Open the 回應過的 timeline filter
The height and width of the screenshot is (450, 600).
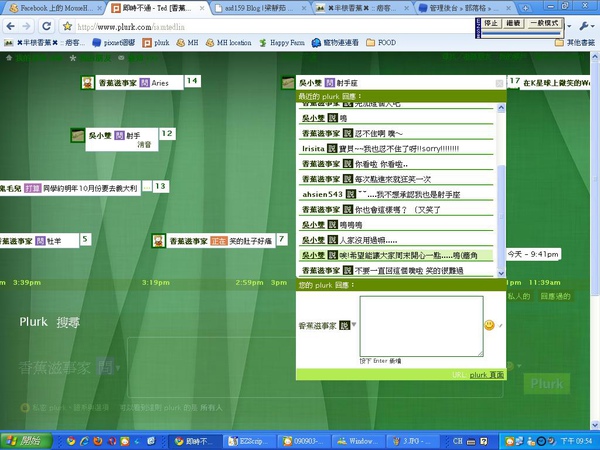click(x=555, y=296)
